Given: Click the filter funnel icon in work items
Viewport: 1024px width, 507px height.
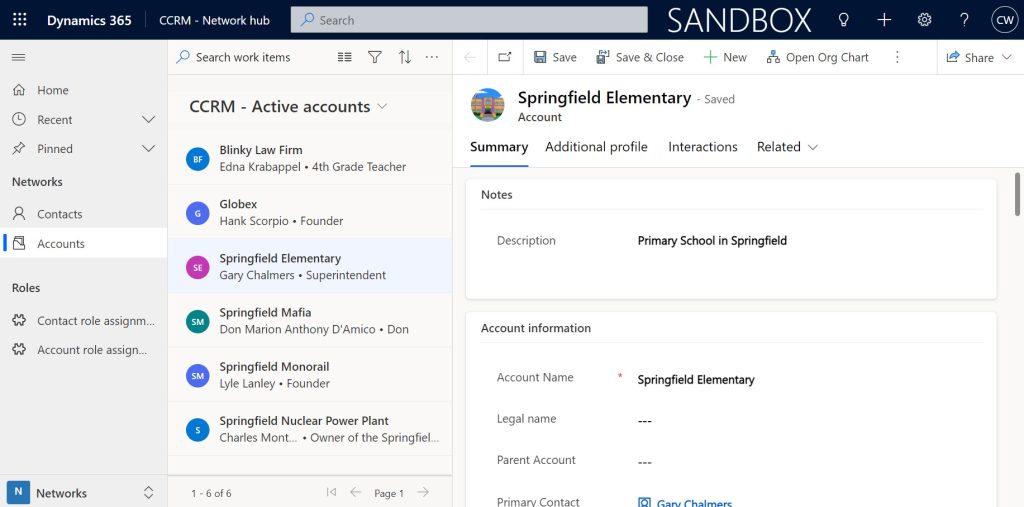Looking at the screenshot, I should (x=375, y=58).
